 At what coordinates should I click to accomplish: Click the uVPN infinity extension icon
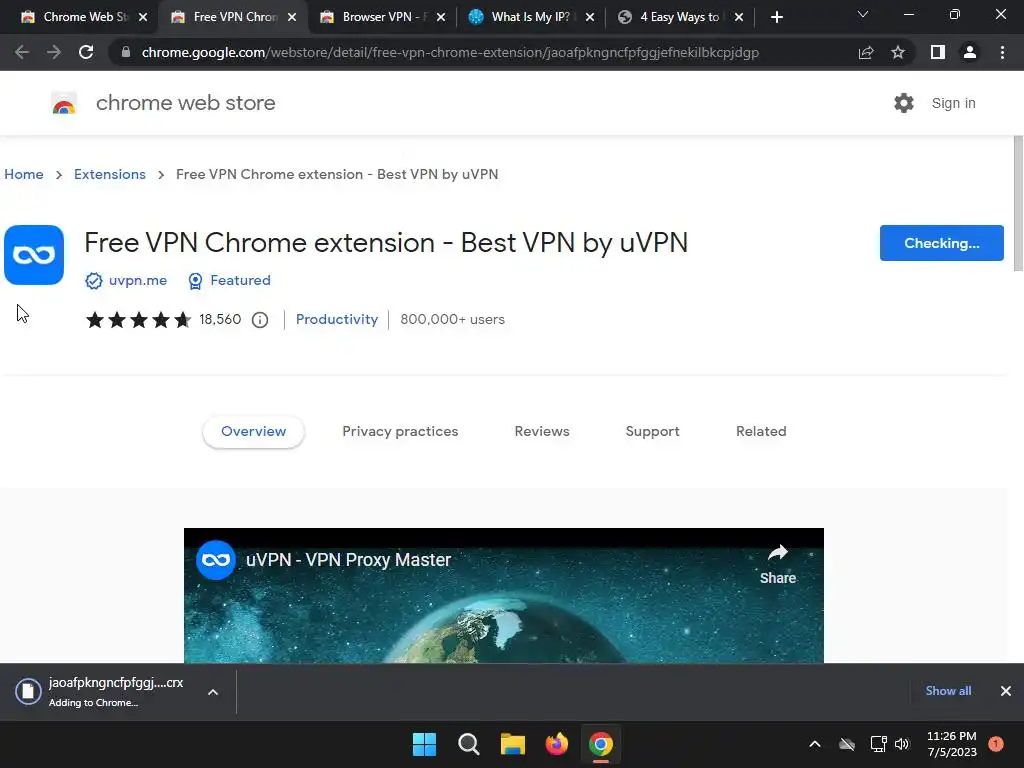[x=34, y=255]
